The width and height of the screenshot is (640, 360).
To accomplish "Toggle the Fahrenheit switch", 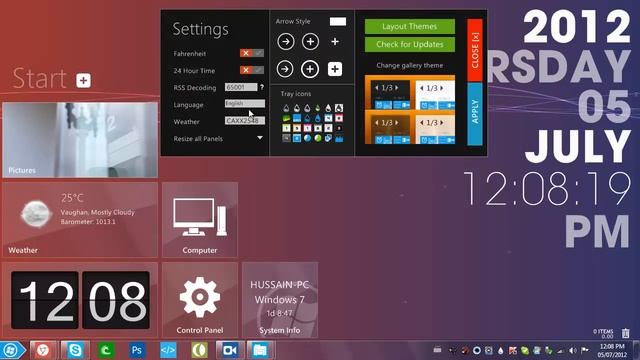I will [x=251, y=53].
